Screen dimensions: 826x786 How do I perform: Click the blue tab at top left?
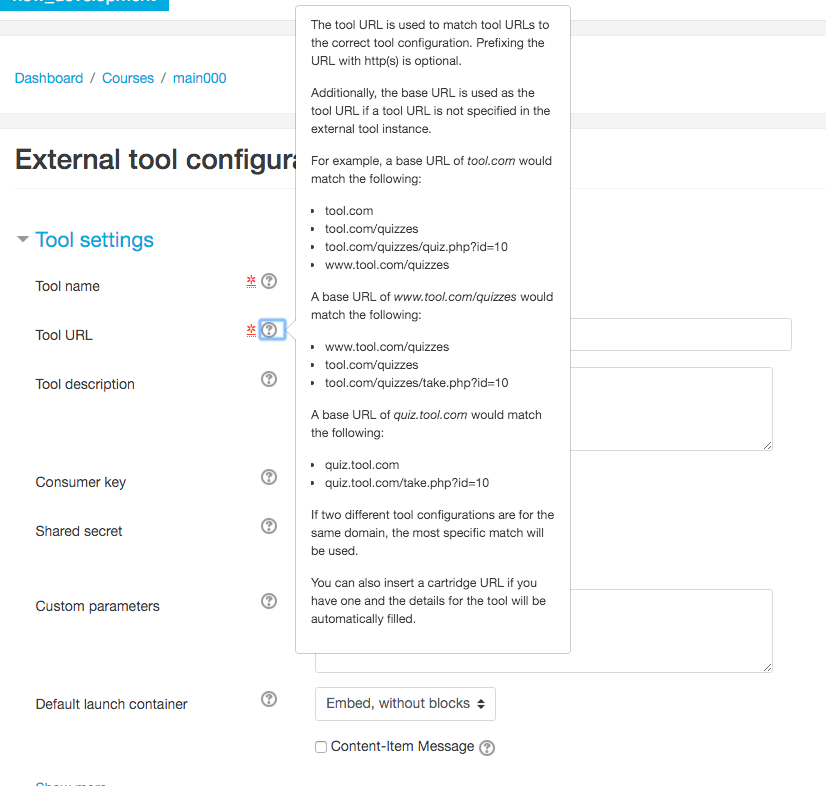(84, 4)
